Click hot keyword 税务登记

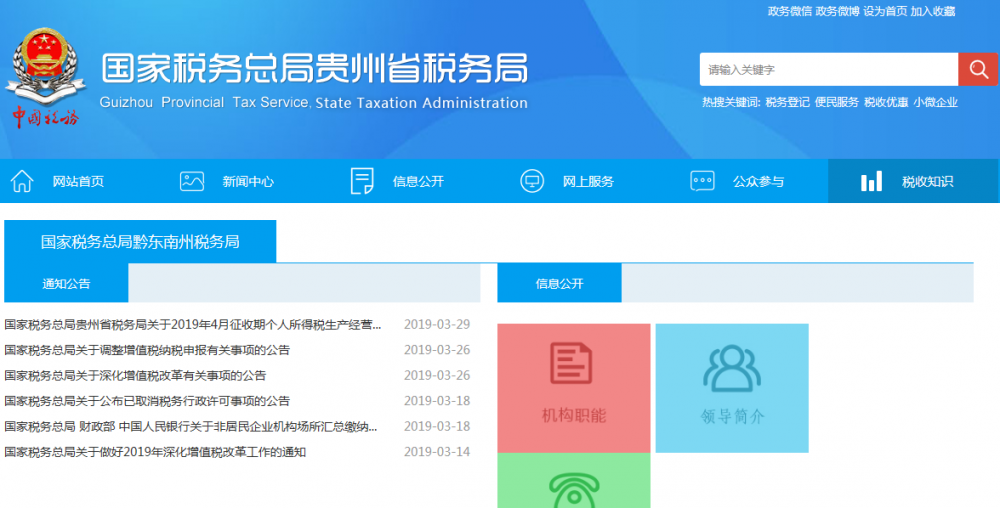(788, 103)
